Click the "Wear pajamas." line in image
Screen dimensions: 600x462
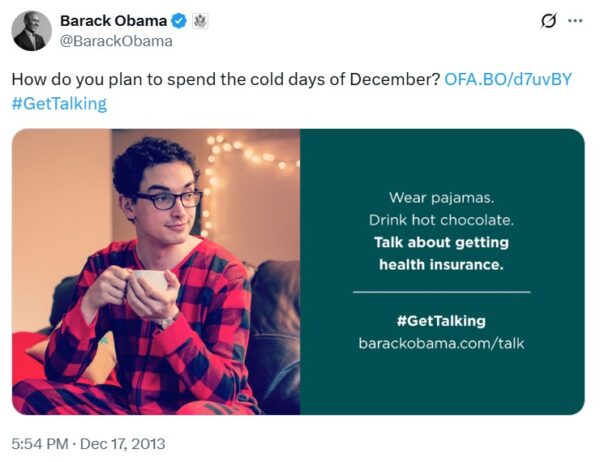click(x=441, y=197)
